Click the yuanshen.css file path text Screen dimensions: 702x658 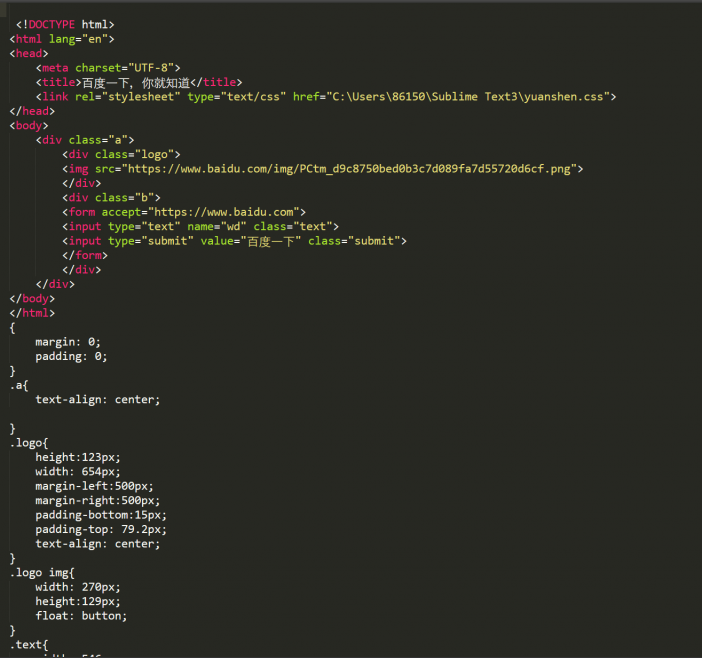[468, 97]
